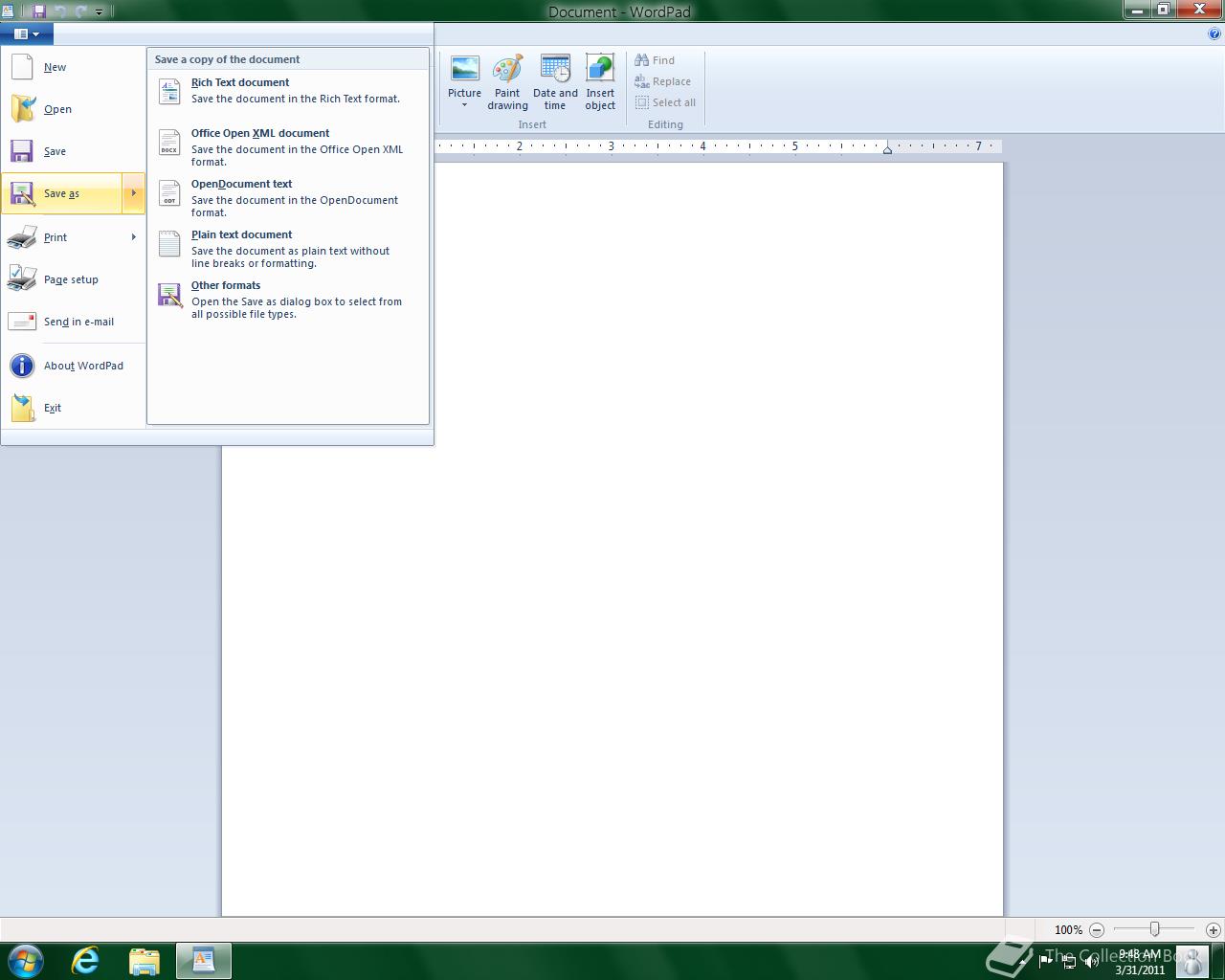Click the Find button
Screen dimensions: 1225x980
[655, 60]
